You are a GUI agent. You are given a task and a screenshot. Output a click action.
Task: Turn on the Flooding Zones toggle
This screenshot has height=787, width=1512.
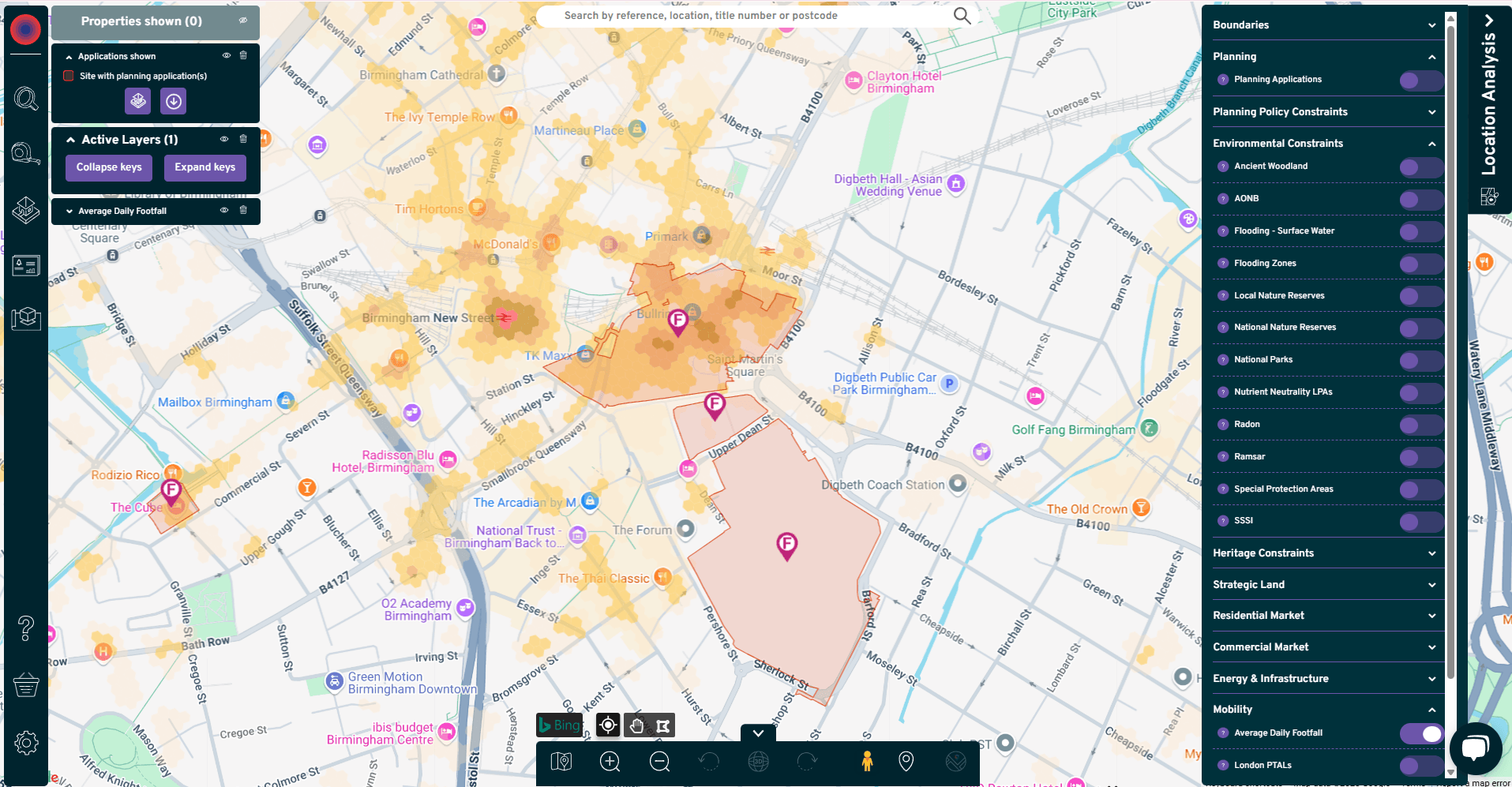point(1421,264)
